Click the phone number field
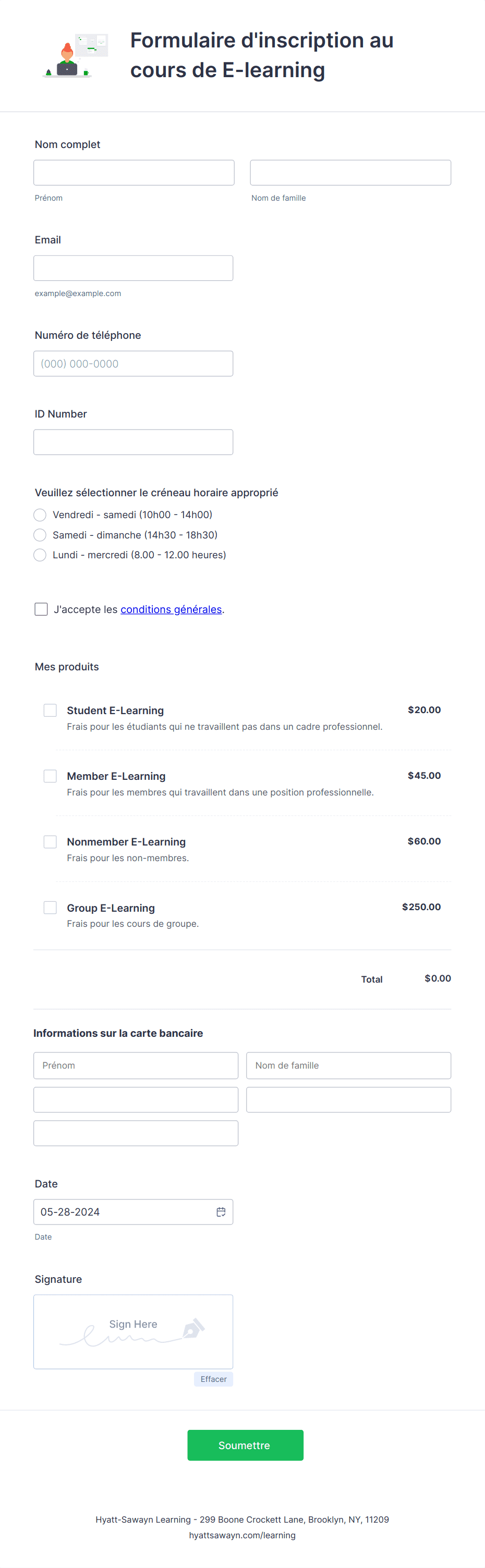This screenshot has height=1568, width=485. [x=134, y=363]
